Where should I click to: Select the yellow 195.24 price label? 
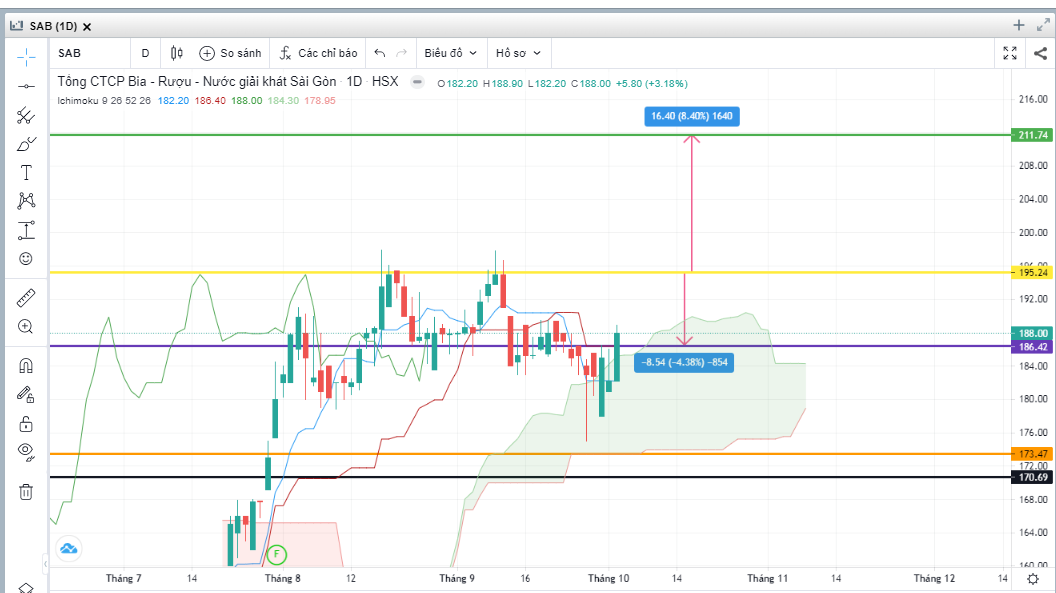tap(1032, 273)
